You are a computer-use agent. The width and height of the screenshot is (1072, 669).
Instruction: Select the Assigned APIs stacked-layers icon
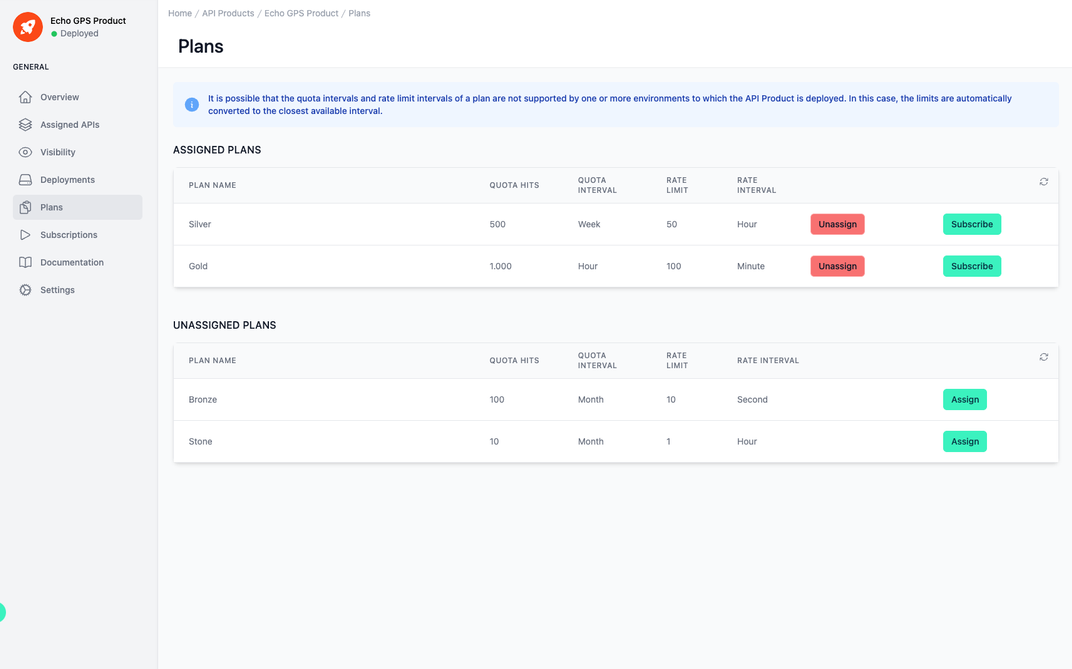tap(24, 124)
